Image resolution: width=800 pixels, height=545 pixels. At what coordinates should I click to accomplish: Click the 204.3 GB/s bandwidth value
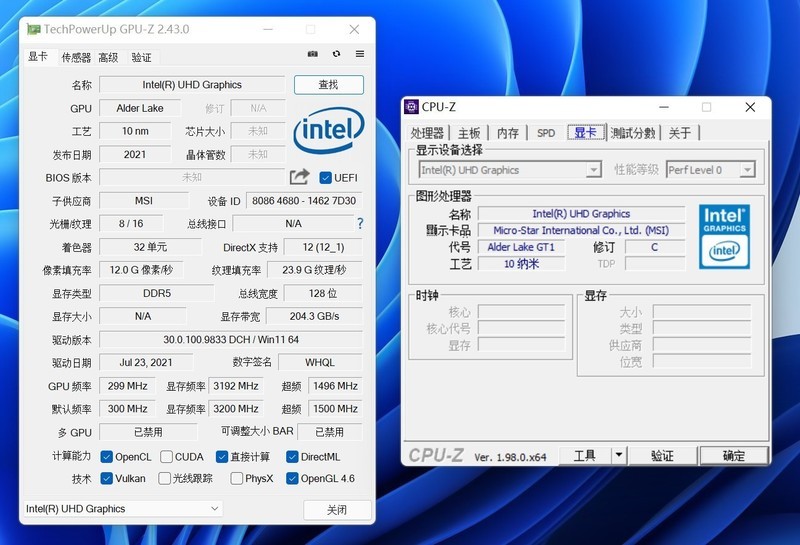tap(314, 316)
